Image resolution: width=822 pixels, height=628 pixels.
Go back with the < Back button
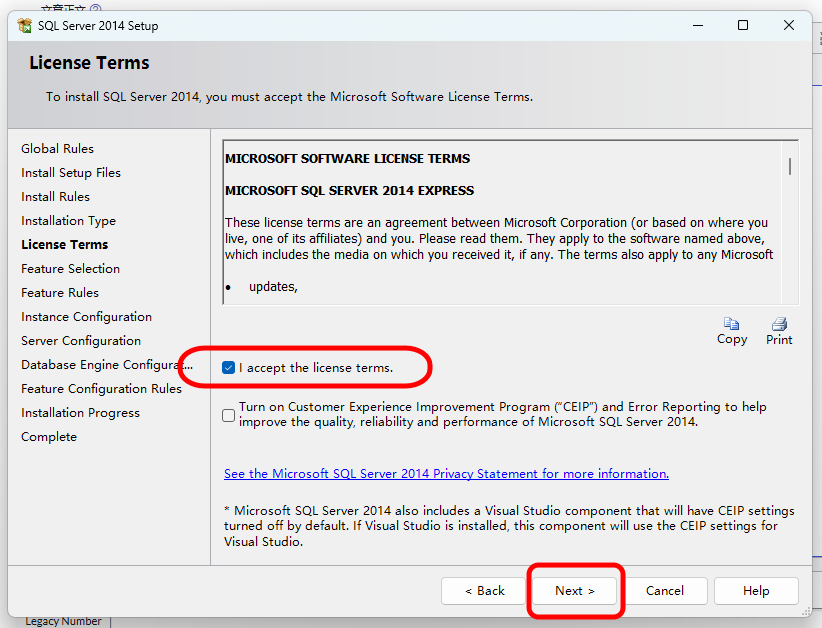click(484, 591)
